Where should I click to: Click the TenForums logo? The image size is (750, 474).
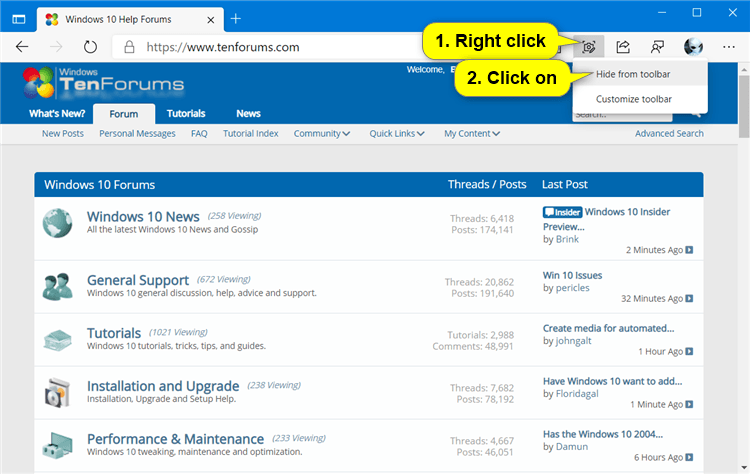click(103, 82)
